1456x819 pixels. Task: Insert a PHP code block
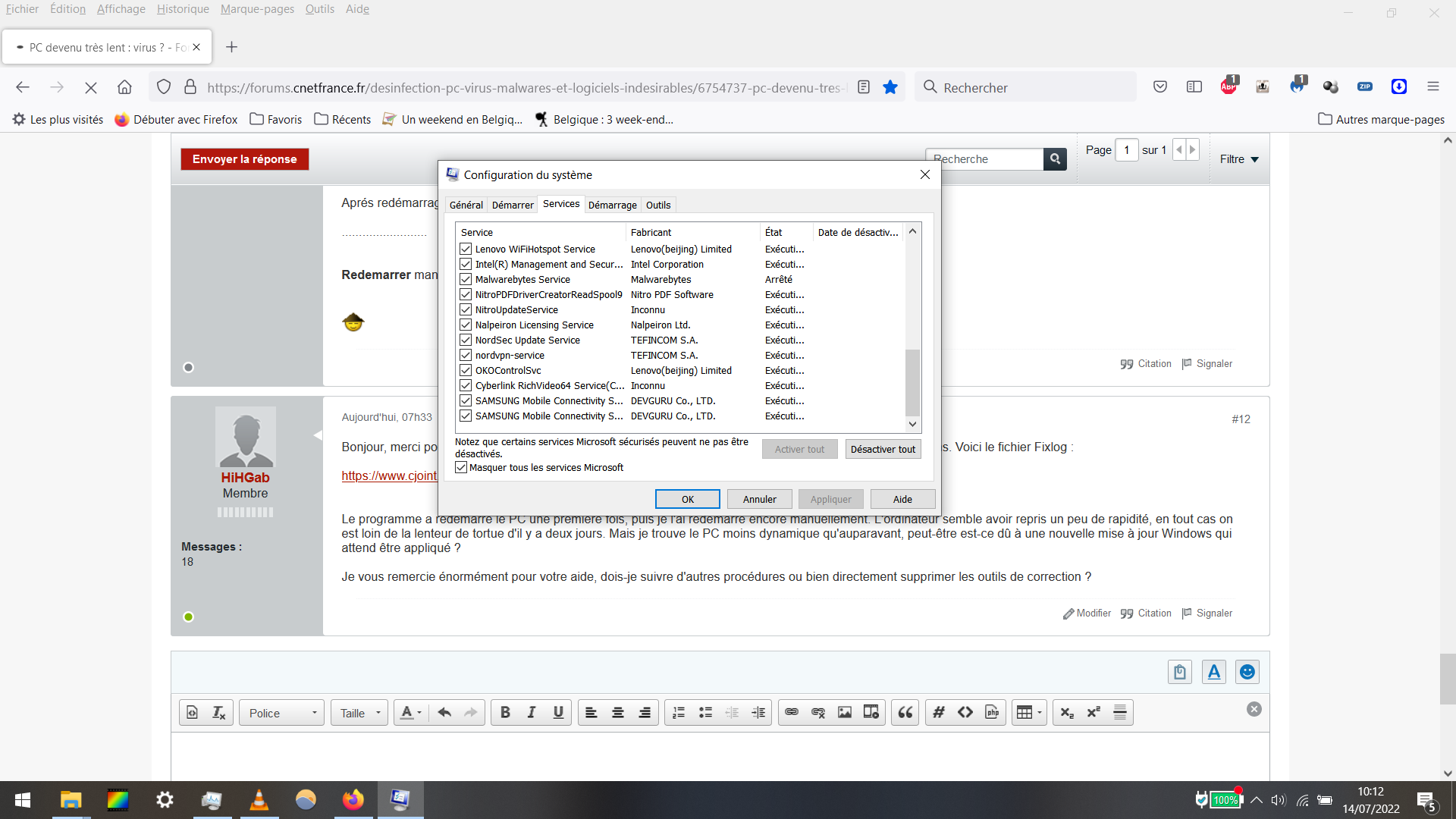pyautogui.click(x=992, y=713)
